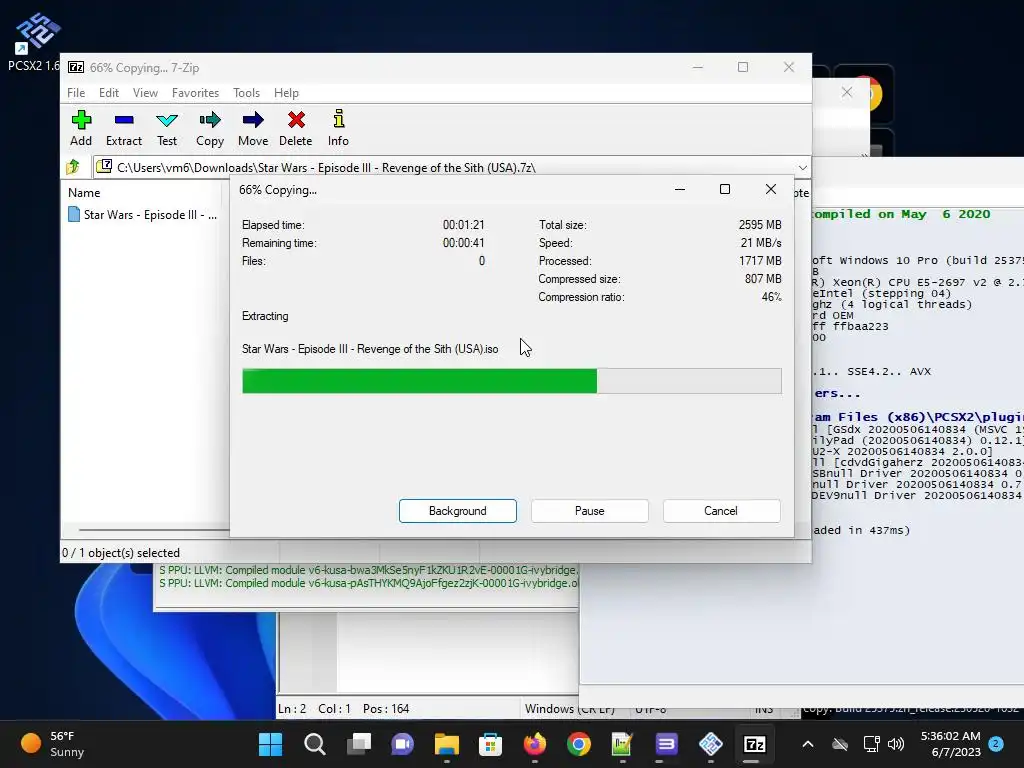Click the Info toolbar icon
The height and width of the screenshot is (768, 1024).
pyautogui.click(x=338, y=128)
